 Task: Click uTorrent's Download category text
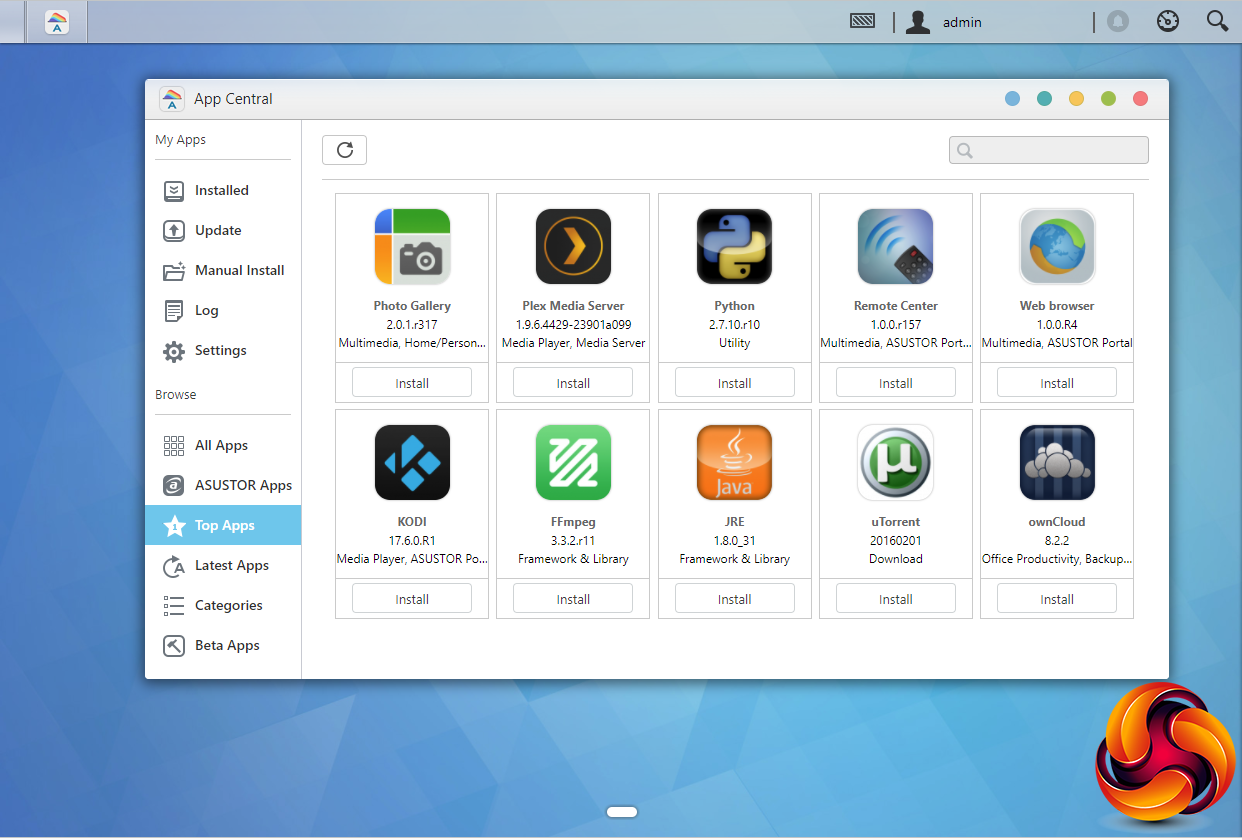896,559
